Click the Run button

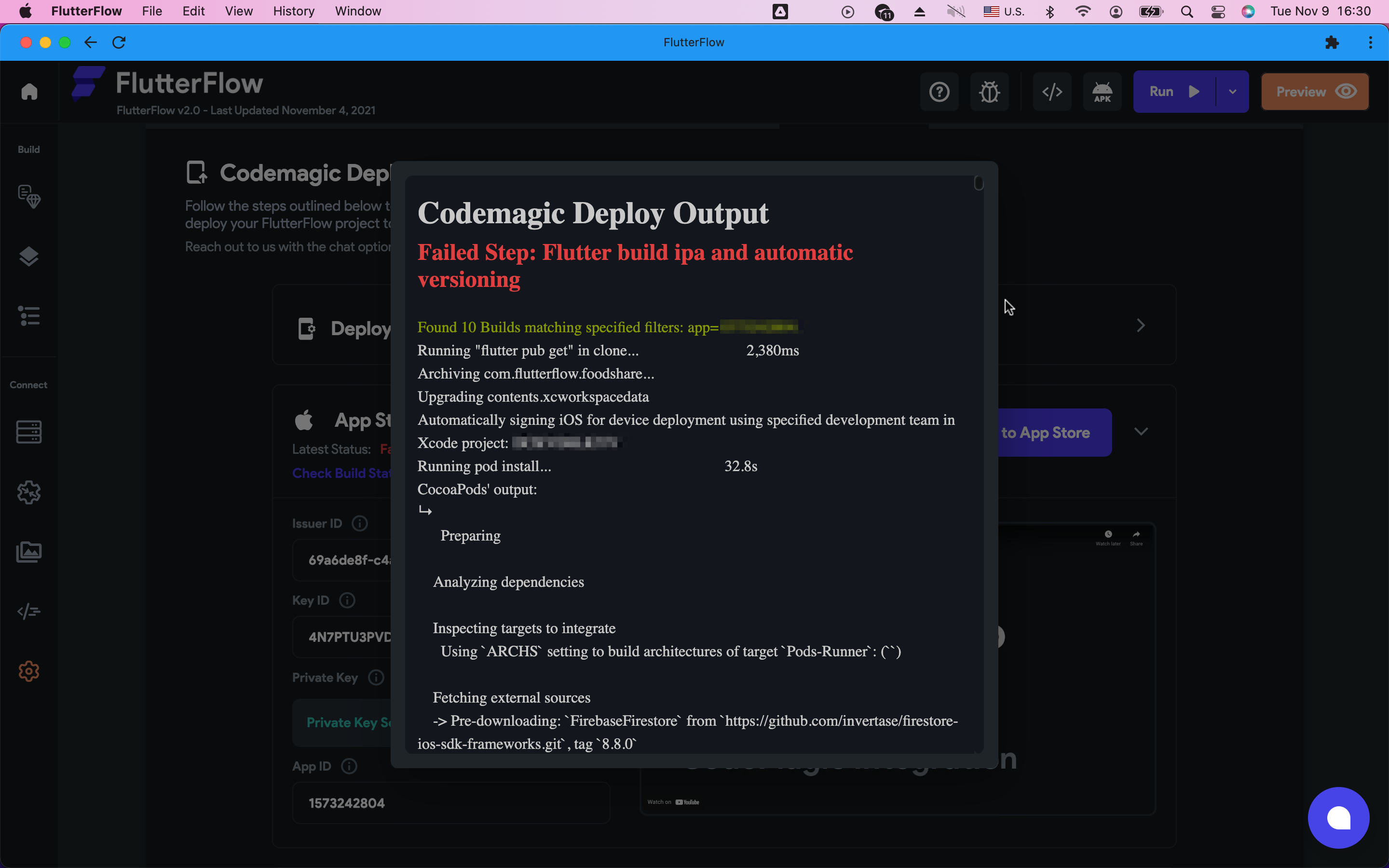(1174, 92)
